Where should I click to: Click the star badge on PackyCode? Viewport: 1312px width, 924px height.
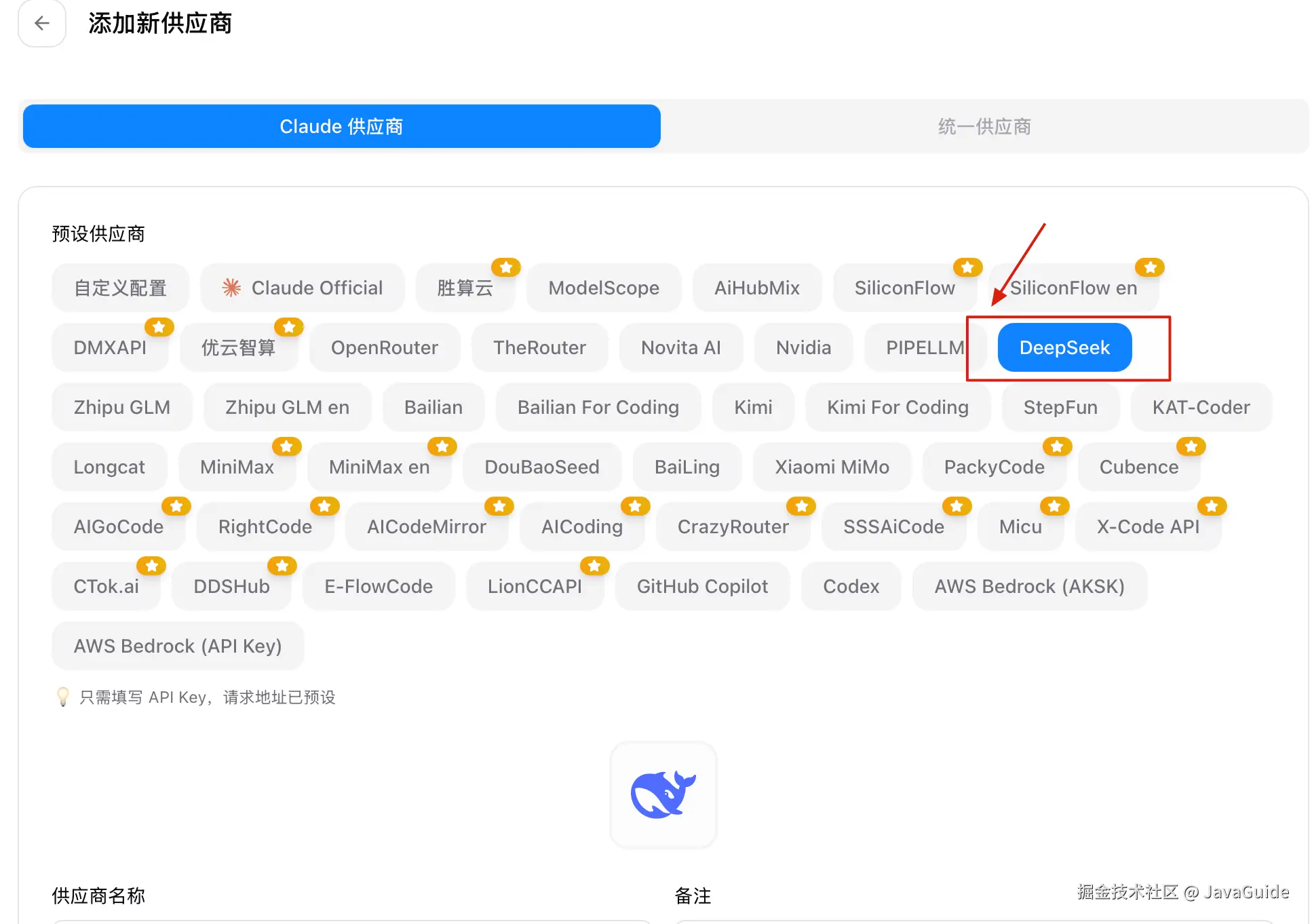pyautogui.click(x=1056, y=446)
